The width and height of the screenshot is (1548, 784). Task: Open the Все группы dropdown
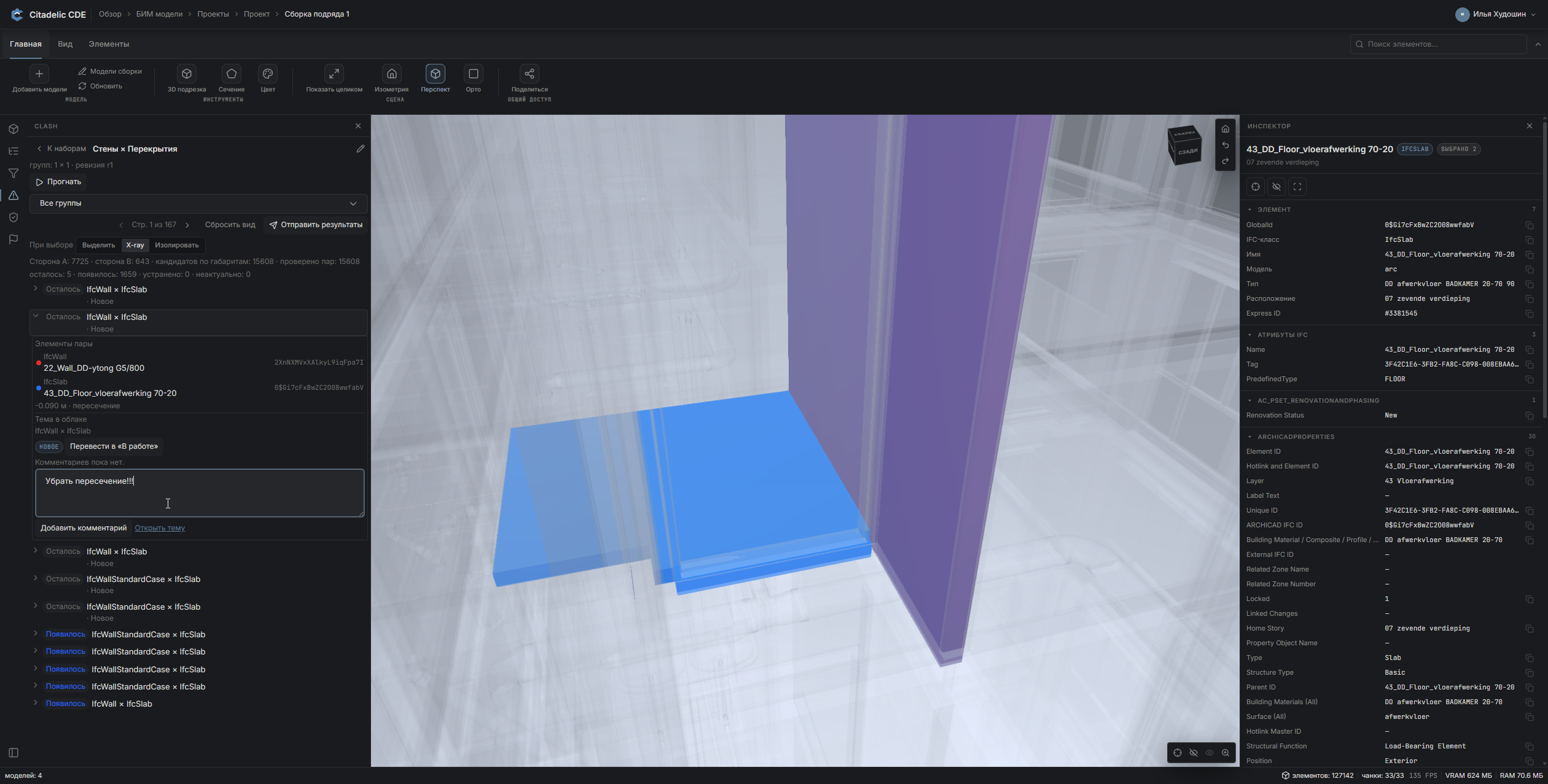tap(198, 203)
